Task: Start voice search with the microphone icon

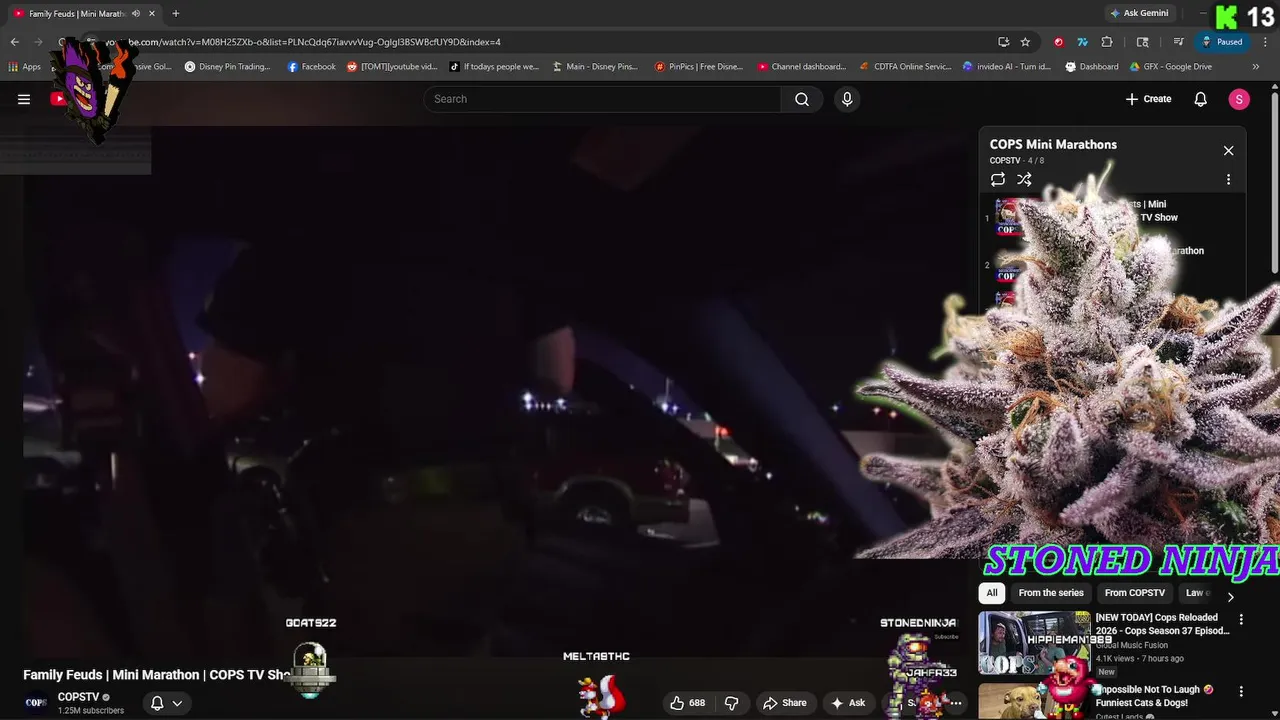Action: [847, 99]
